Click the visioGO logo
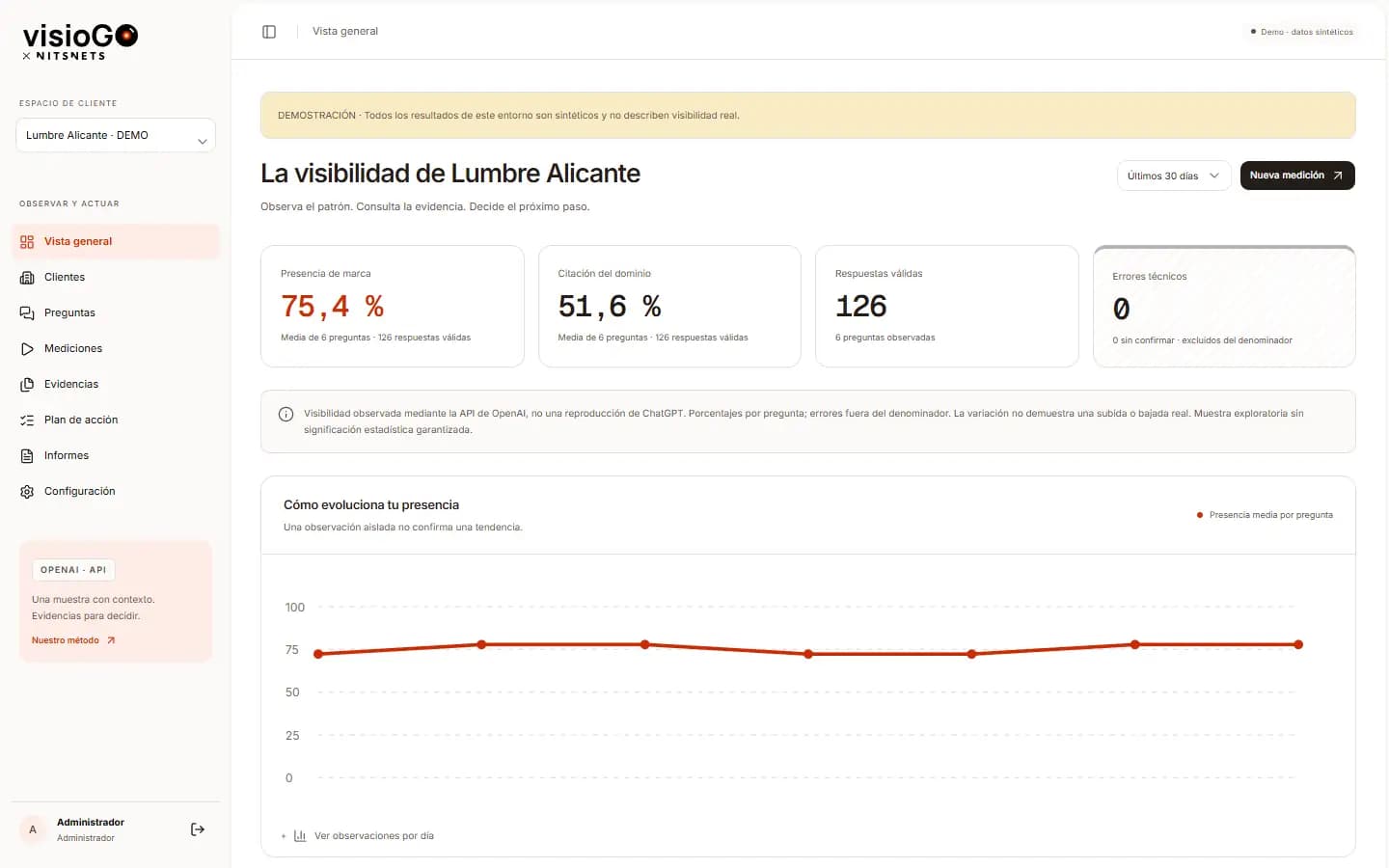 point(80,41)
